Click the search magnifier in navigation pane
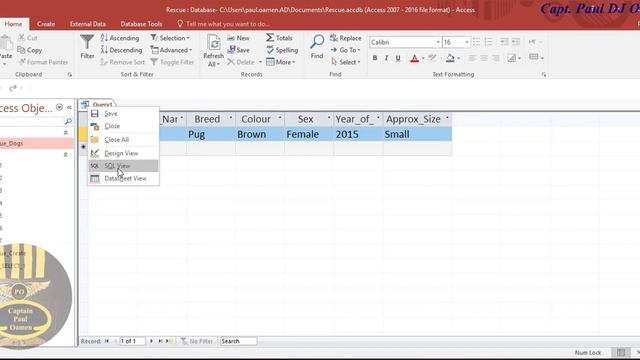Viewport: 640px width, 360px height. point(68,121)
